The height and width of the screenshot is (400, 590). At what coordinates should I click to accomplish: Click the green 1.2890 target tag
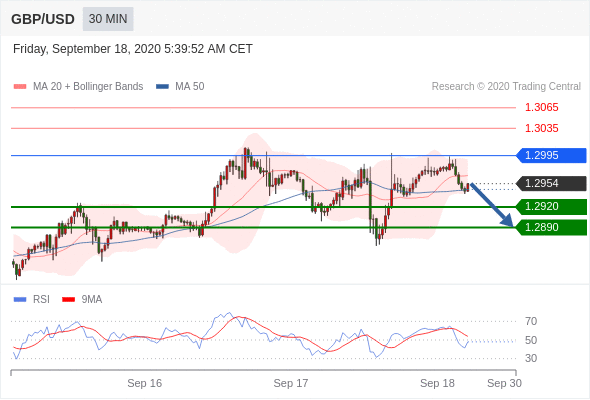tap(551, 228)
